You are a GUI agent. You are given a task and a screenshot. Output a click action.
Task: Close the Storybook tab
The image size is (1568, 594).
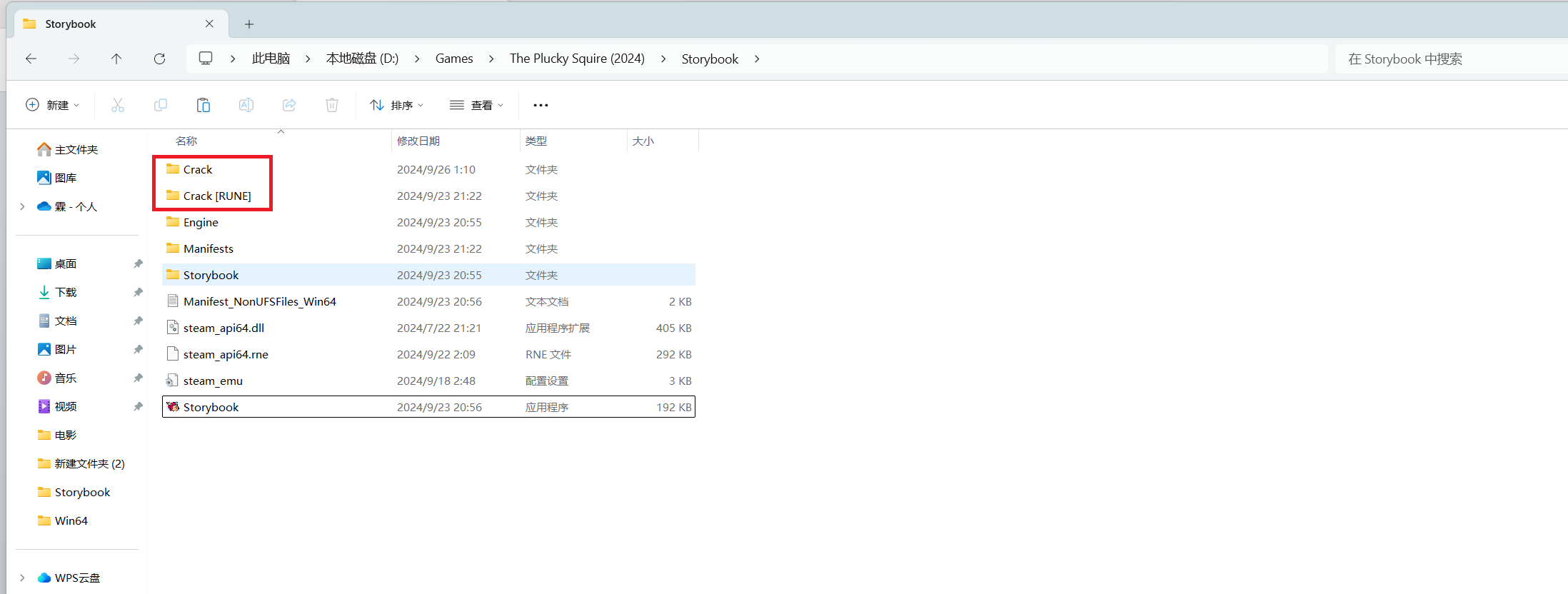pyautogui.click(x=209, y=24)
